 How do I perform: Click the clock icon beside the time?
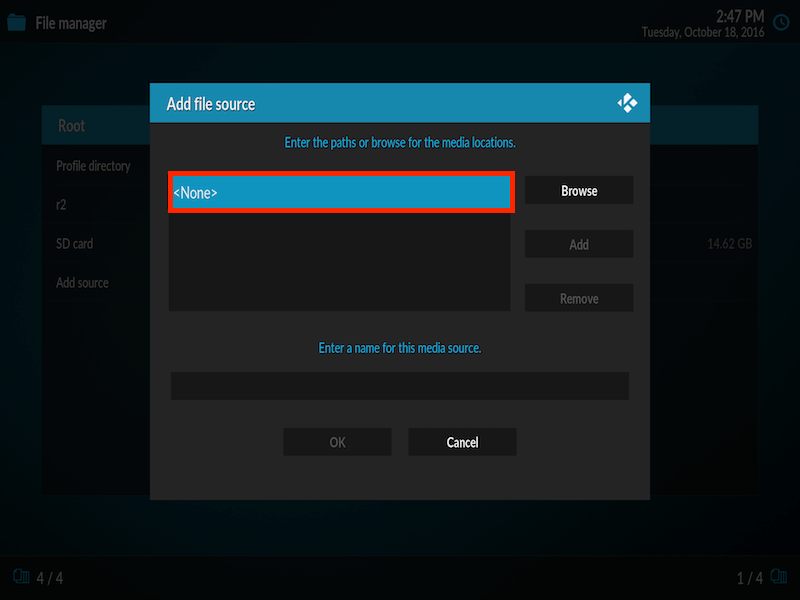(x=781, y=22)
